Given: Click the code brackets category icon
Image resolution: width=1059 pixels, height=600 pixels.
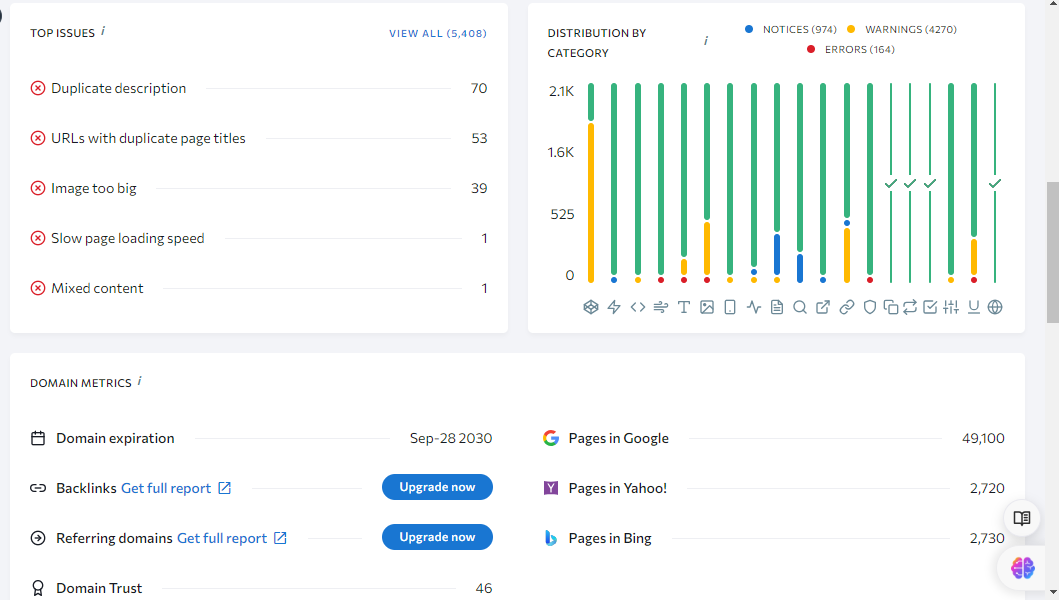Looking at the screenshot, I should 638,307.
